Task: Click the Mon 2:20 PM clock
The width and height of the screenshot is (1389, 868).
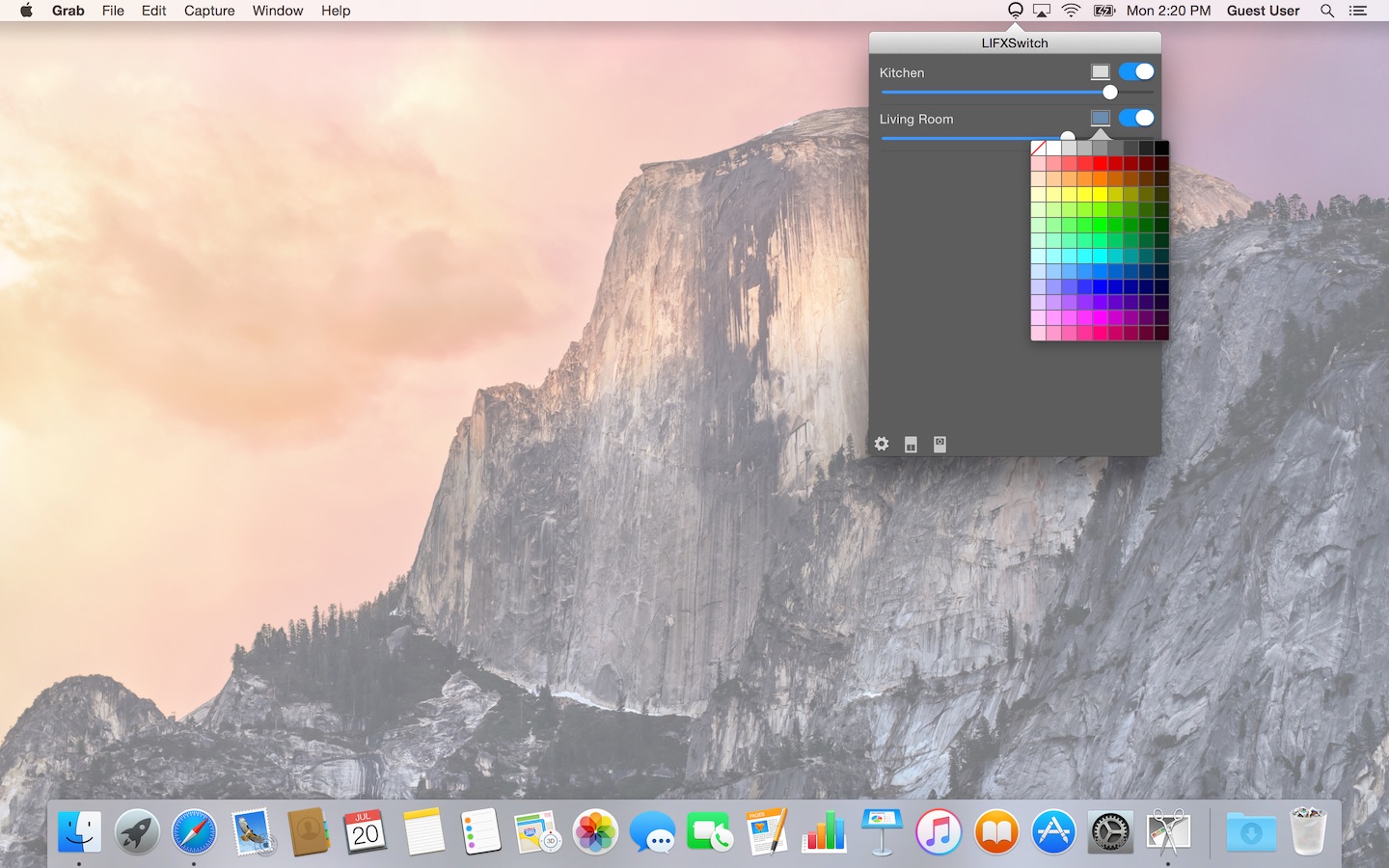Action: pyautogui.click(x=1168, y=11)
